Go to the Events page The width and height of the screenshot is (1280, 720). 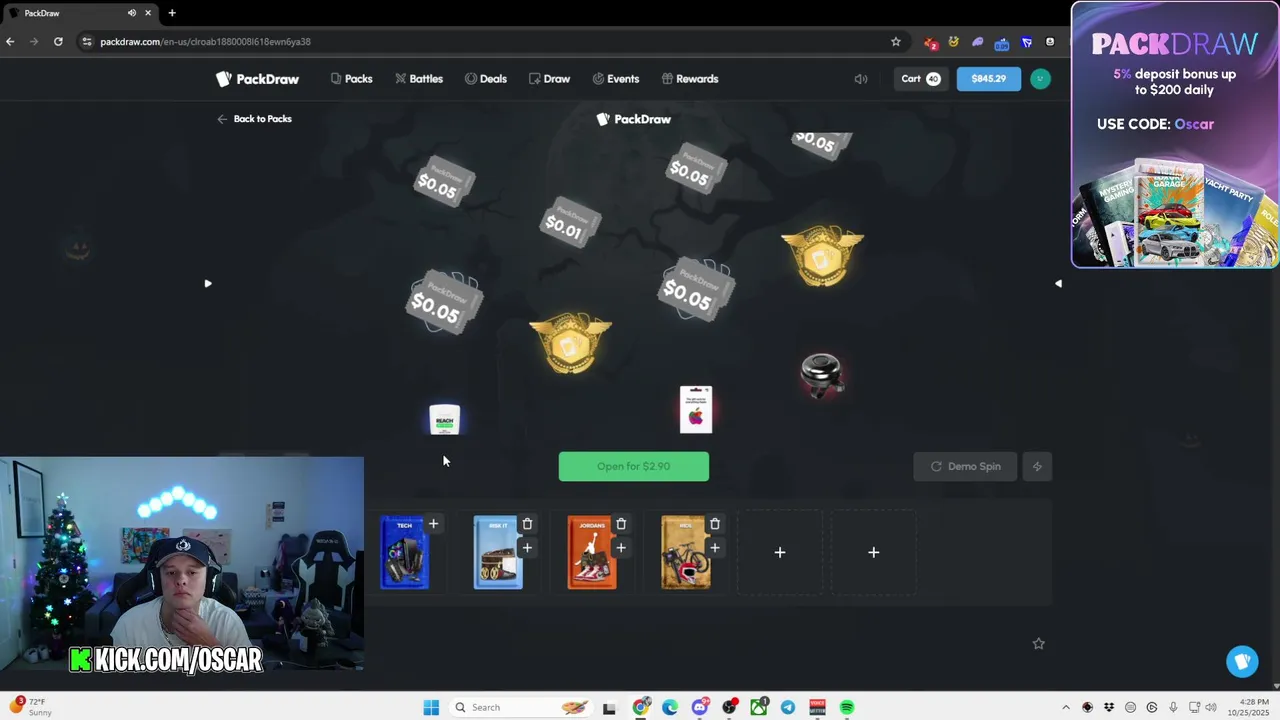point(615,79)
